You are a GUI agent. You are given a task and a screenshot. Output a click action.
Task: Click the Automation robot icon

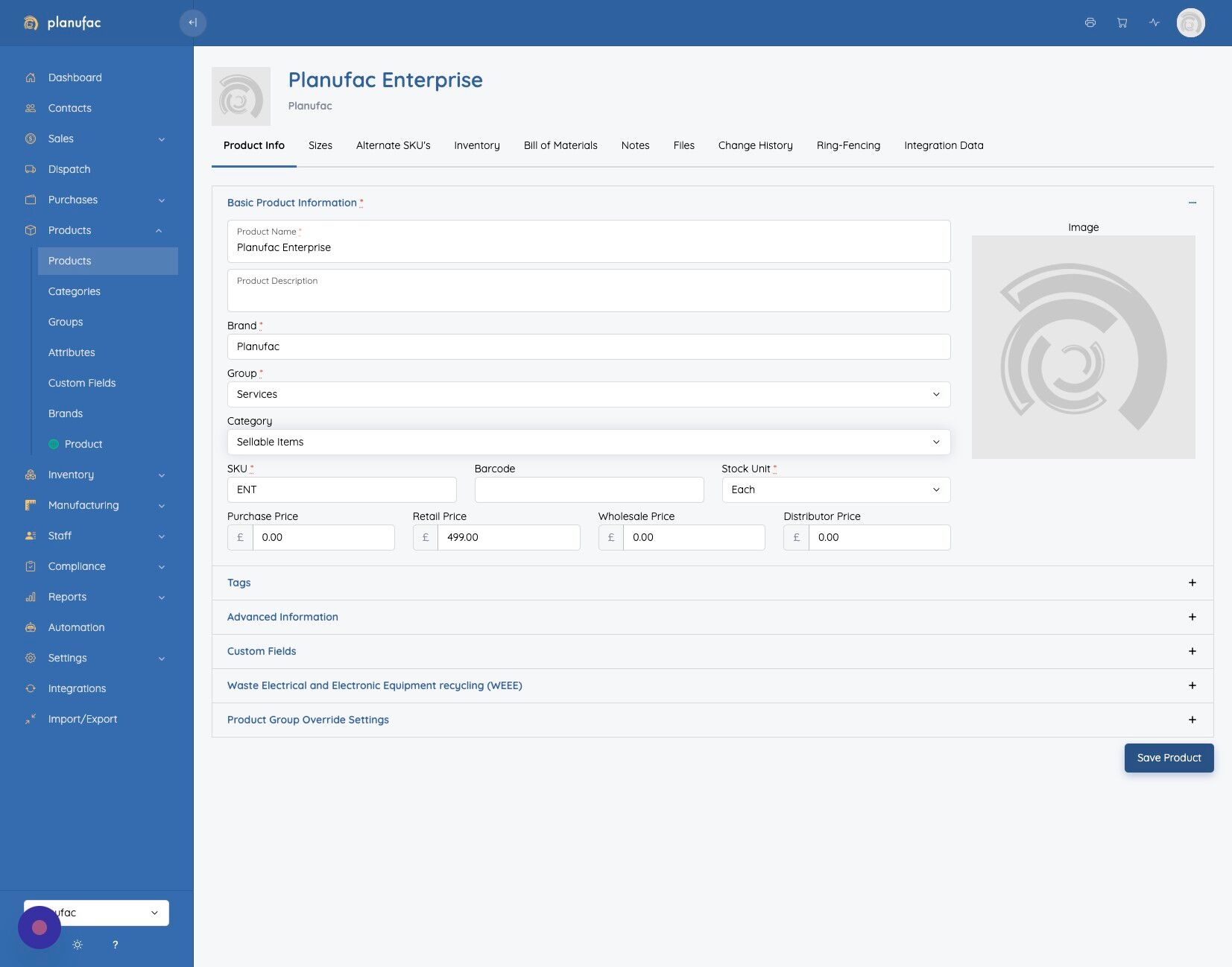pos(31,627)
